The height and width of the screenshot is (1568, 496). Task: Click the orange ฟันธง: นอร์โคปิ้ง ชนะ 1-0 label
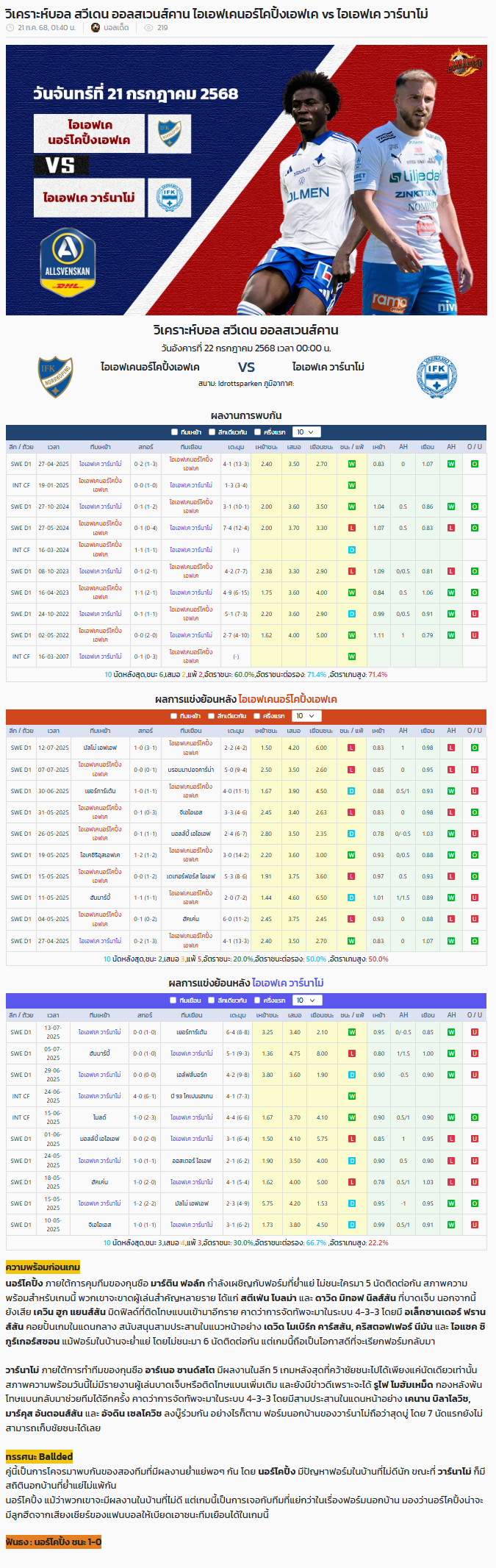[x=54, y=1542]
